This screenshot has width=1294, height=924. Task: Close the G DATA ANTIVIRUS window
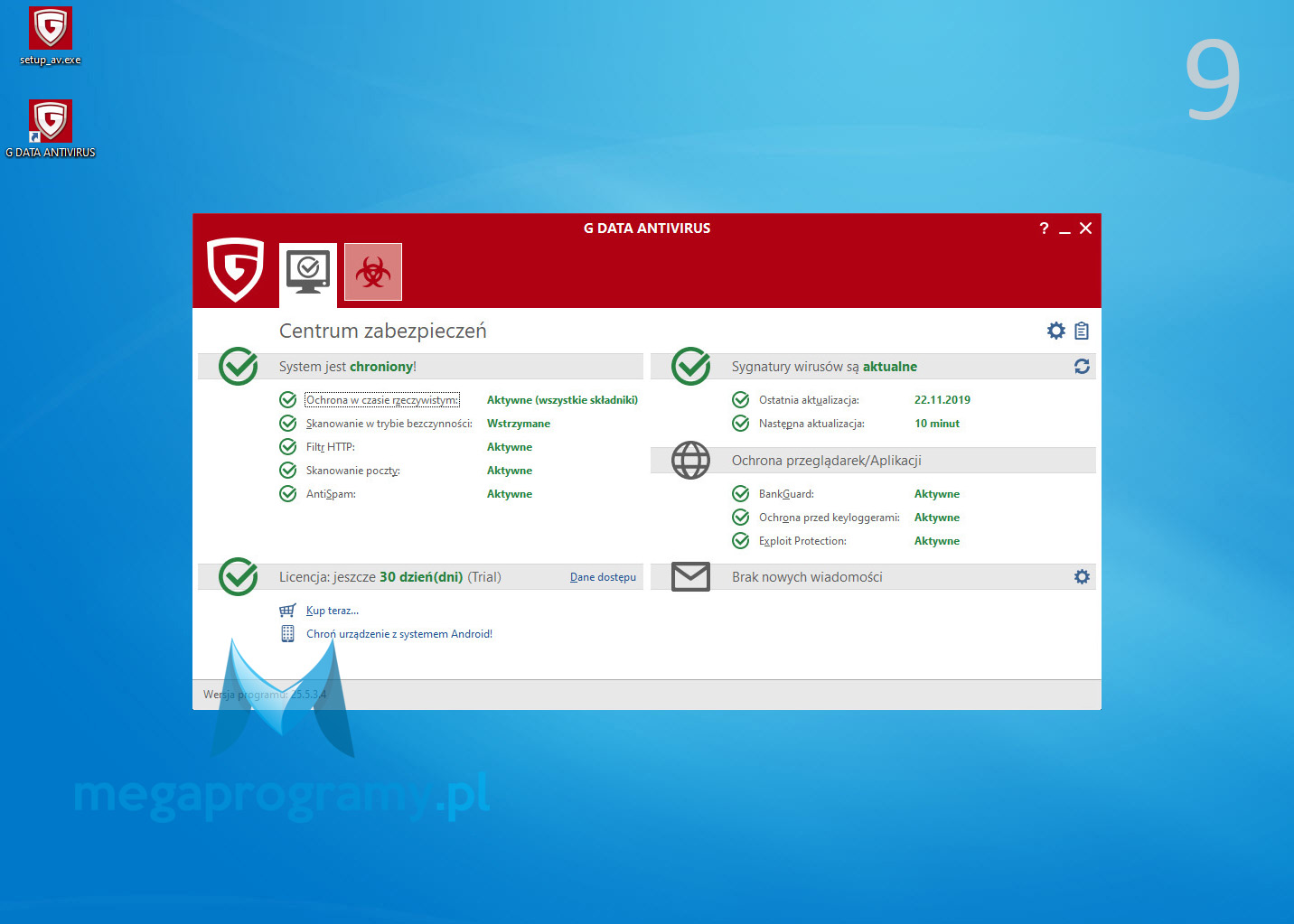pos(1086,229)
